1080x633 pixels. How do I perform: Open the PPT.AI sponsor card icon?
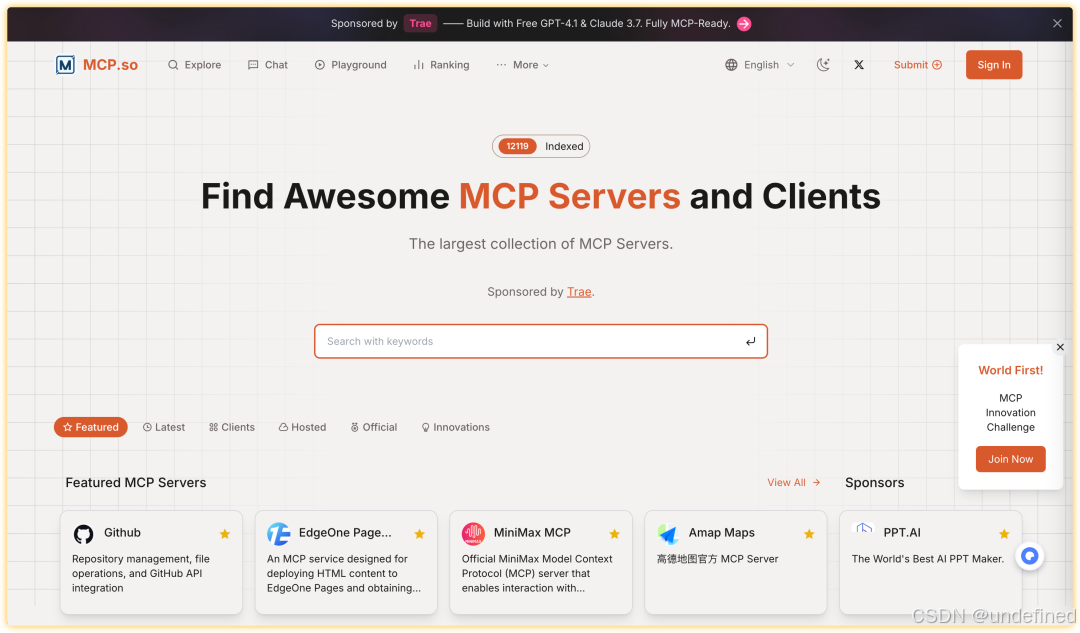coord(863,529)
